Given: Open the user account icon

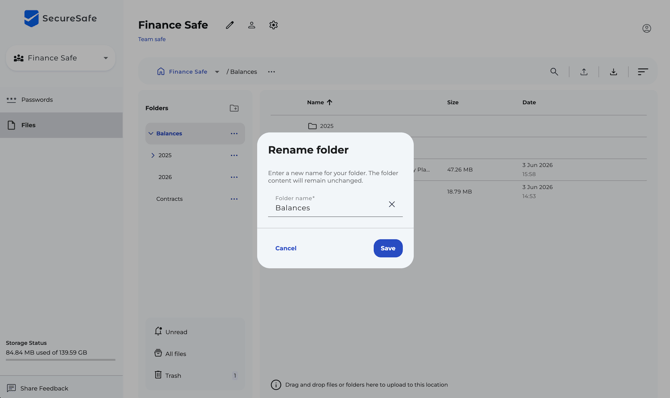Looking at the screenshot, I should pos(646,29).
